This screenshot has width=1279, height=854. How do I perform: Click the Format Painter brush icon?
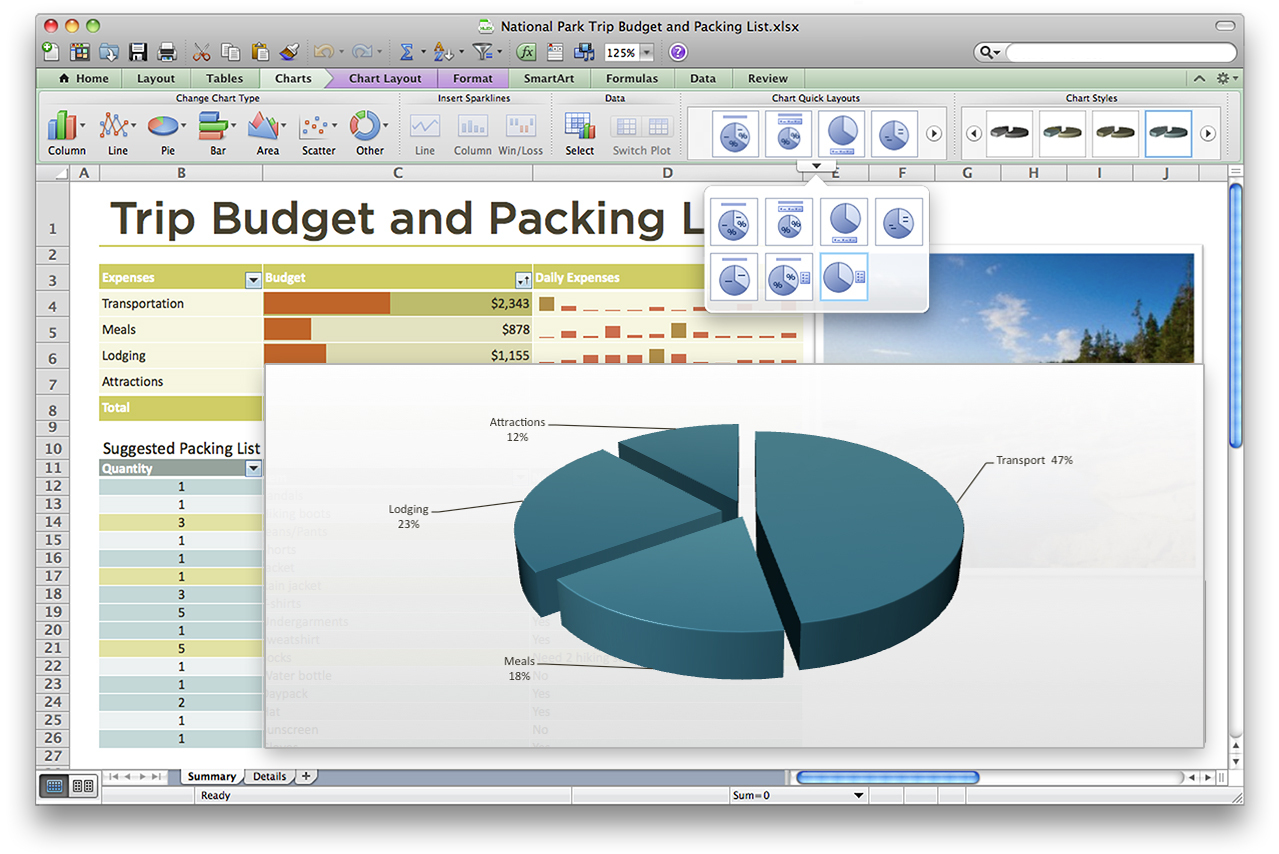(289, 53)
